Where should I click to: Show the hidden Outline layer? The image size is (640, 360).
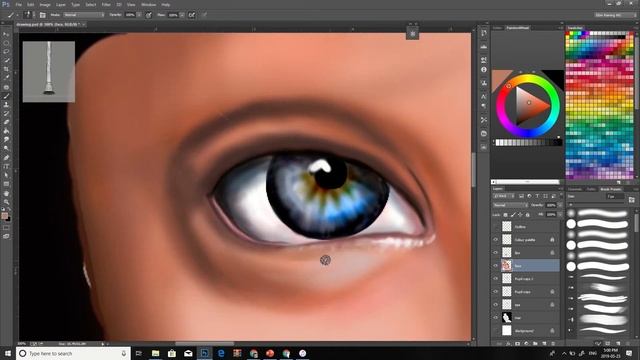pyautogui.click(x=496, y=226)
